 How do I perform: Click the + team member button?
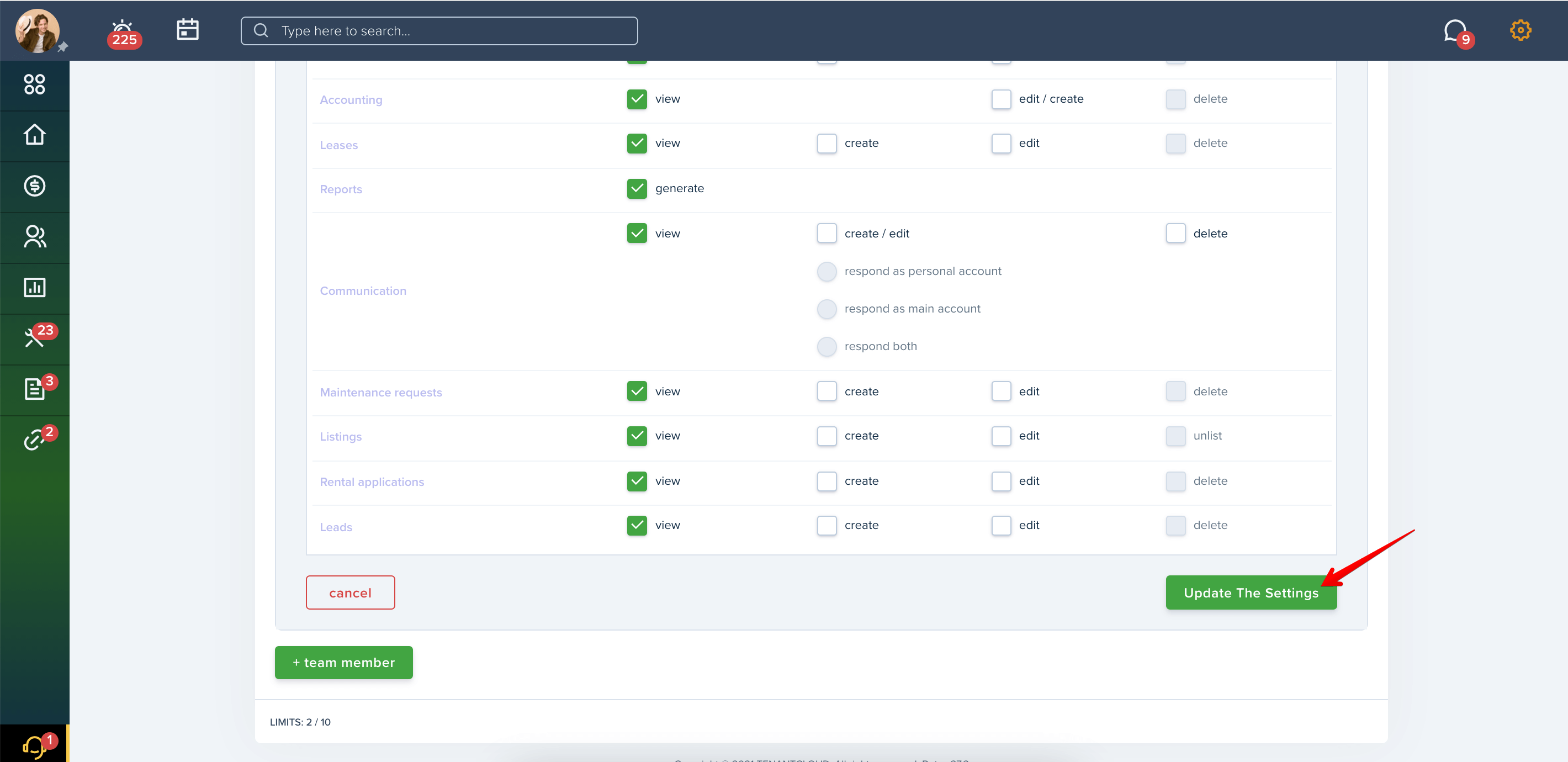coord(343,662)
